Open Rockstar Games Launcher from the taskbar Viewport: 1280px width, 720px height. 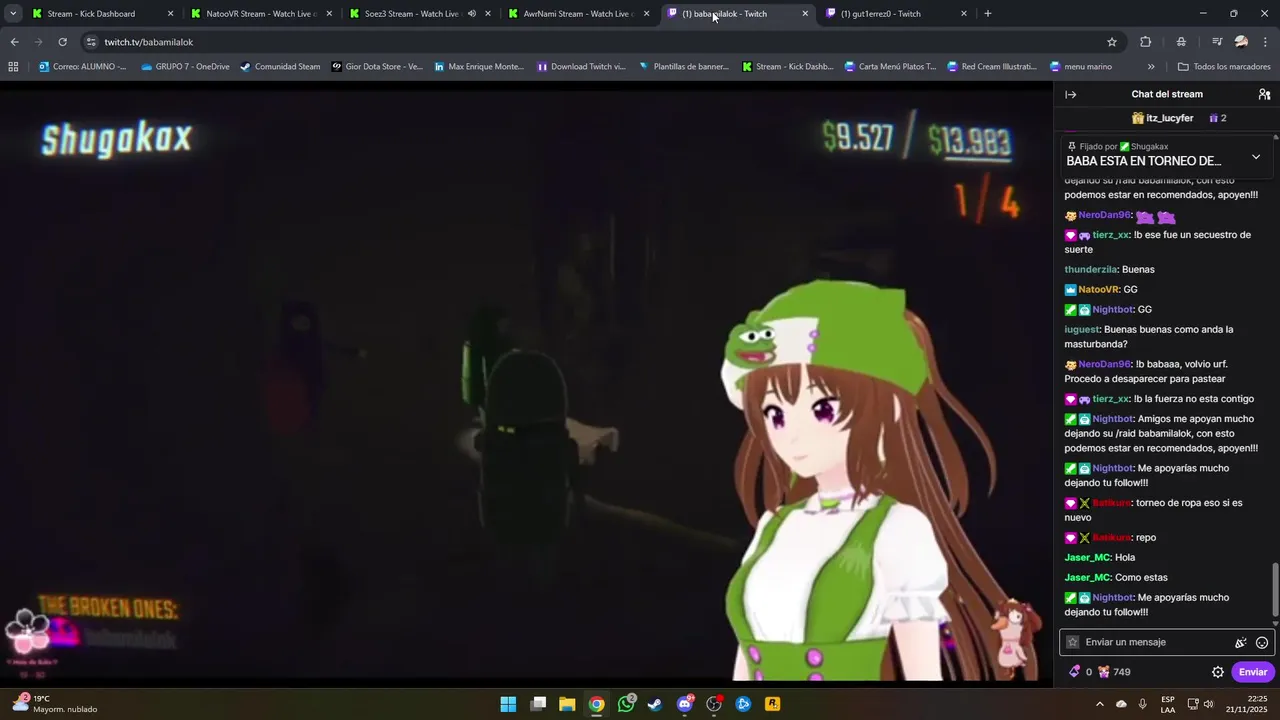click(x=772, y=704)
